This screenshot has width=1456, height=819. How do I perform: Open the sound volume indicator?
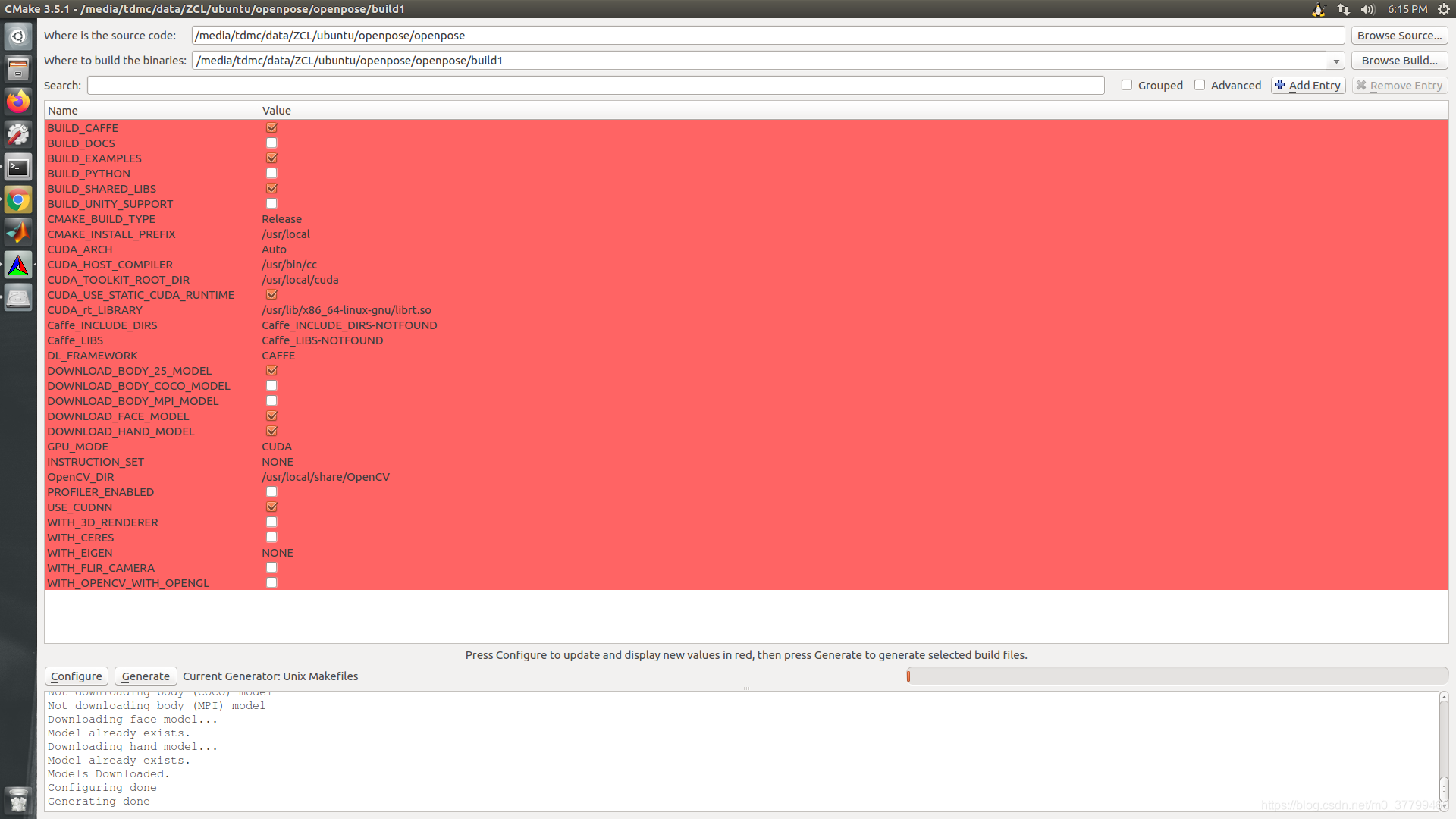[1367, 9]
